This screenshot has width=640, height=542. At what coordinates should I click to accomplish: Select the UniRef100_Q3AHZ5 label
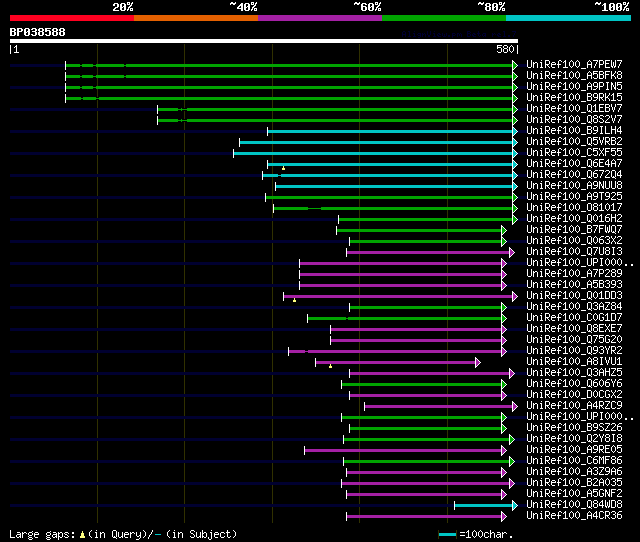(x=574, y=373)
